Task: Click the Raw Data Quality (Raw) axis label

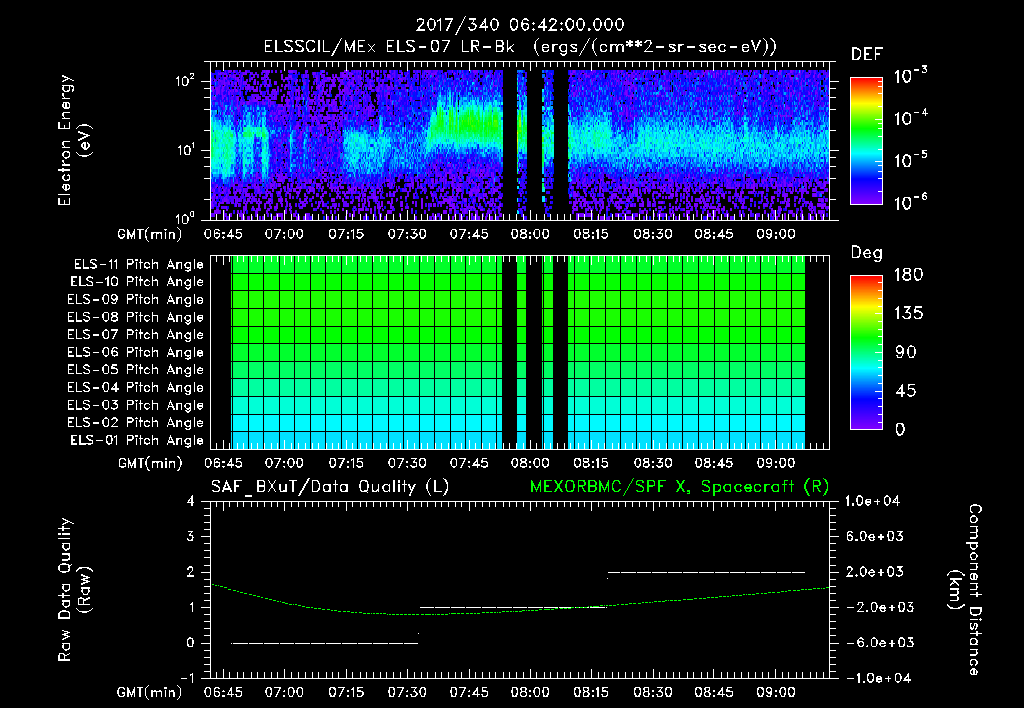Action: (x=74, y=590)
